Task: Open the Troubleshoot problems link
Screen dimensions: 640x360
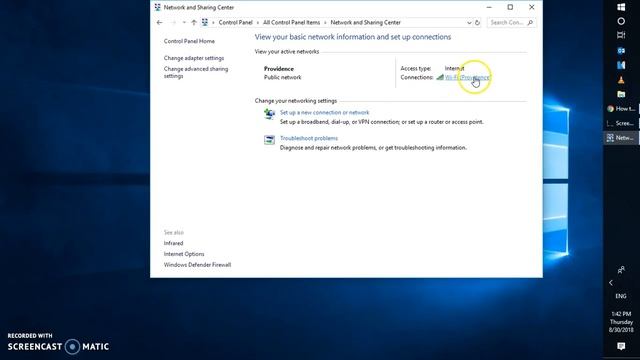Action: click(x=309, y=138)
